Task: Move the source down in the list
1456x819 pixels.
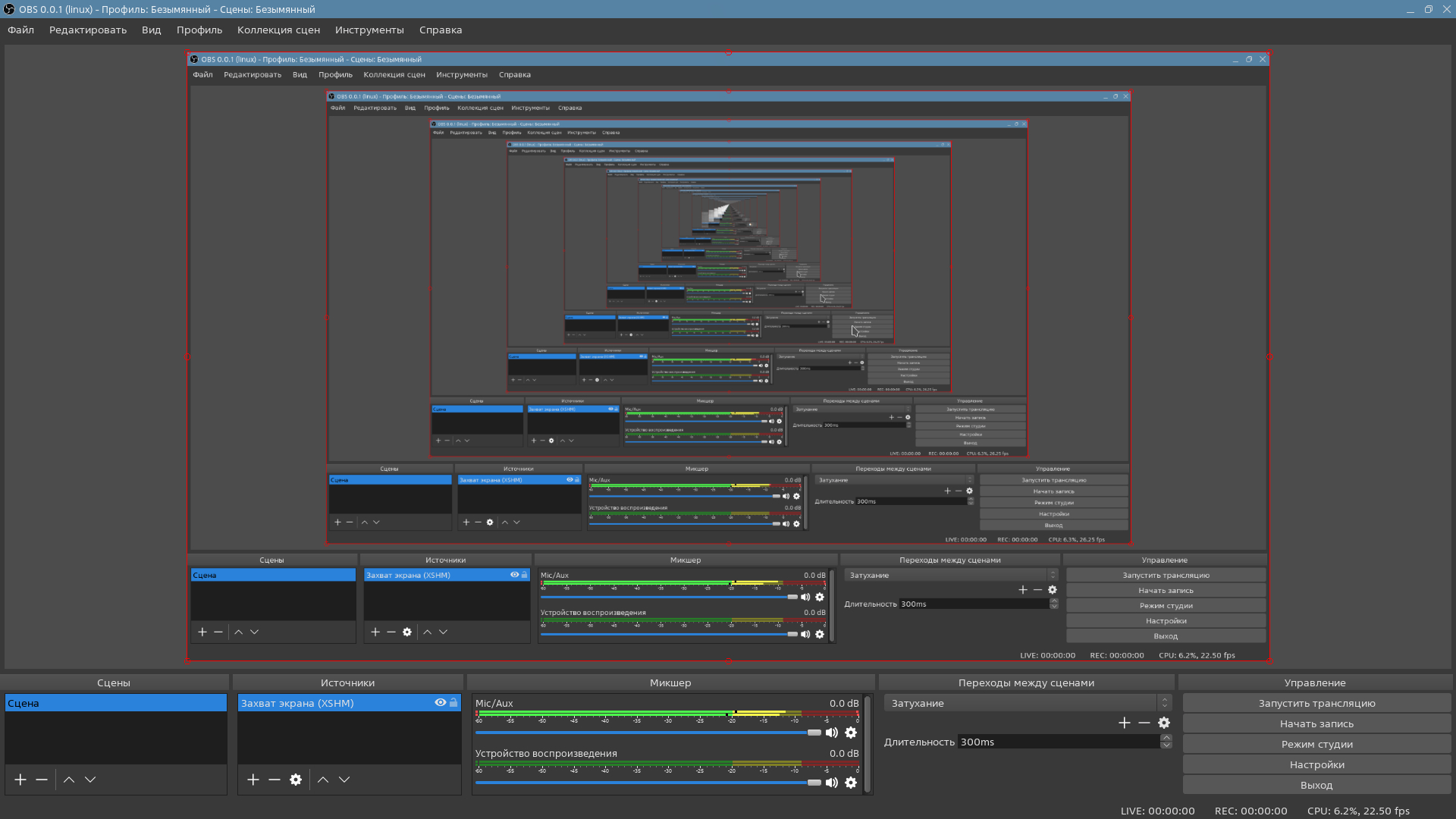Action: pyautogui.click(x=344, y=780)
